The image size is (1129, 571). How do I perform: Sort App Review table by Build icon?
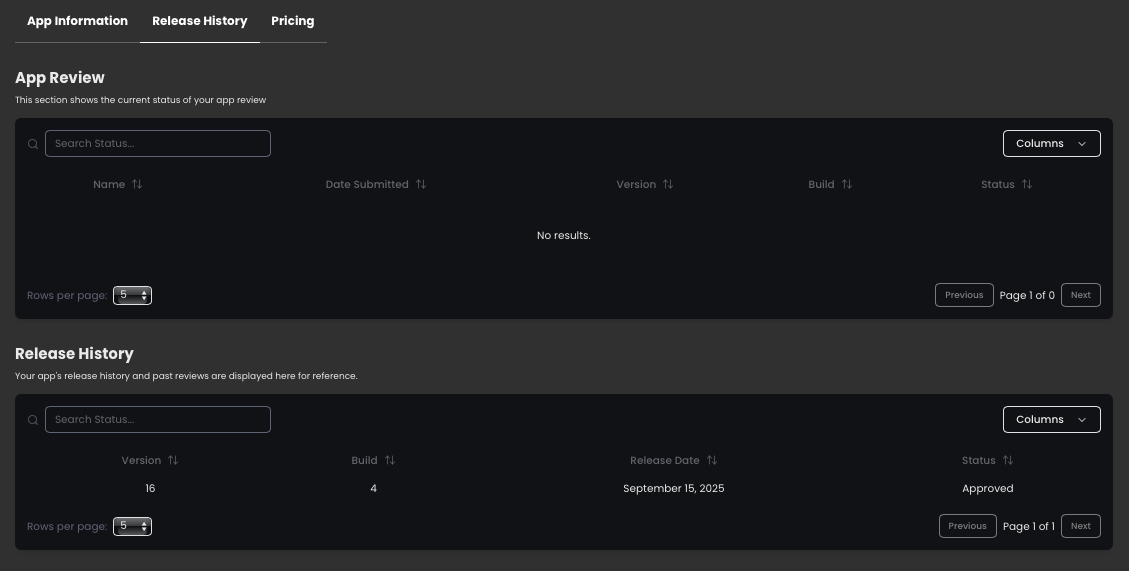(x=847, y=185)
